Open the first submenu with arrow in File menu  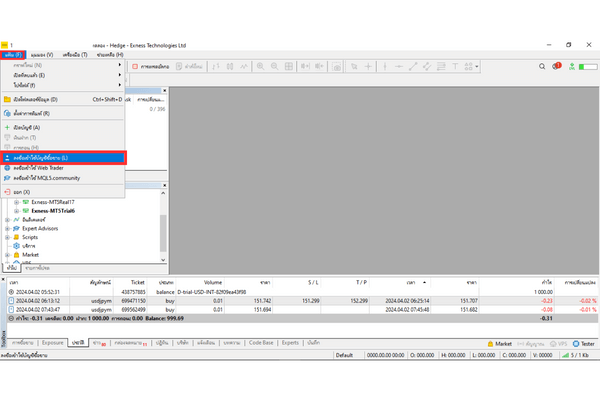pos(60,65)
